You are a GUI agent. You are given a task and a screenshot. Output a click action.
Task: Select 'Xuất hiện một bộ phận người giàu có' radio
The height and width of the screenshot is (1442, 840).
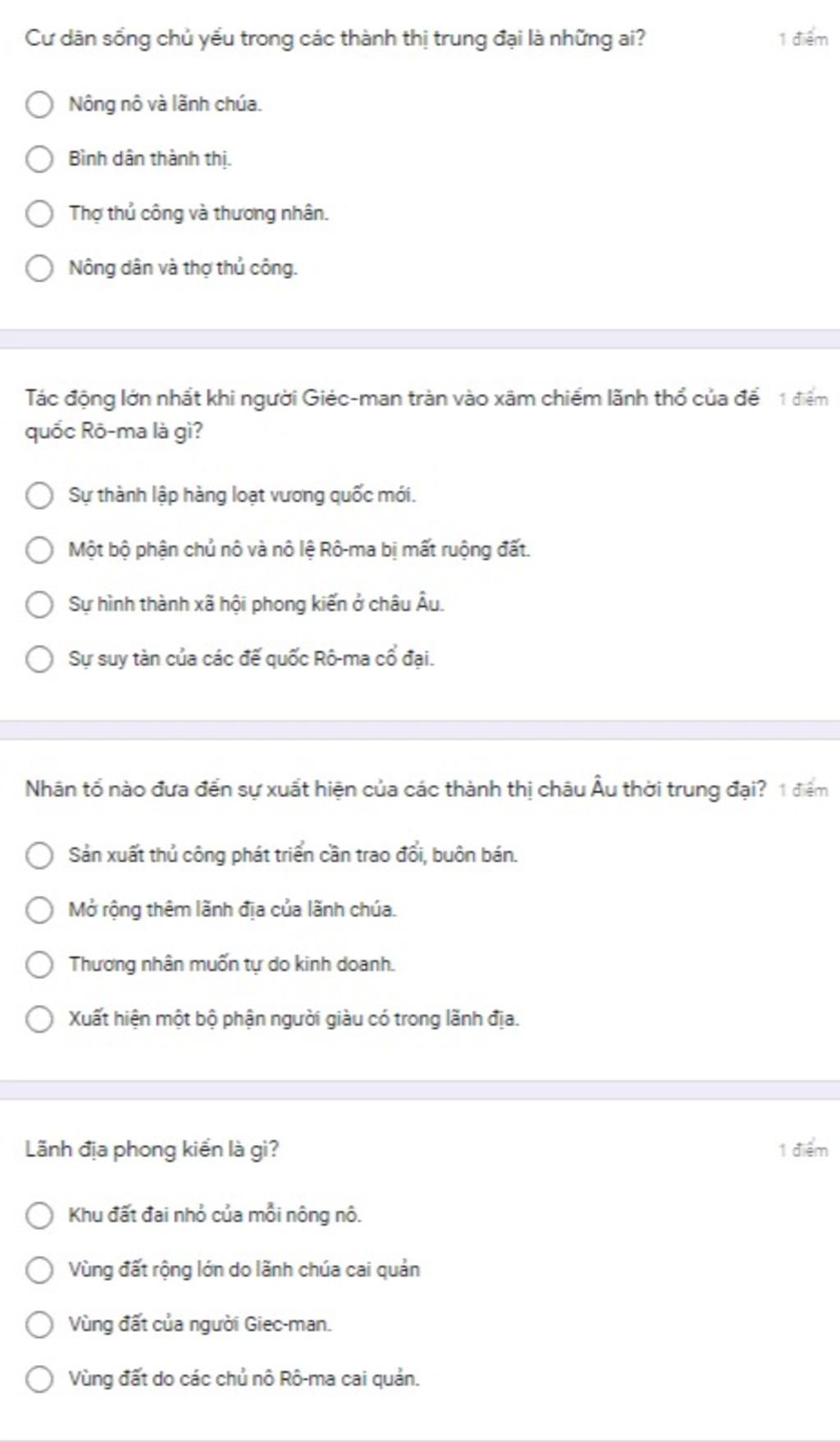[x=39, y=1019]
